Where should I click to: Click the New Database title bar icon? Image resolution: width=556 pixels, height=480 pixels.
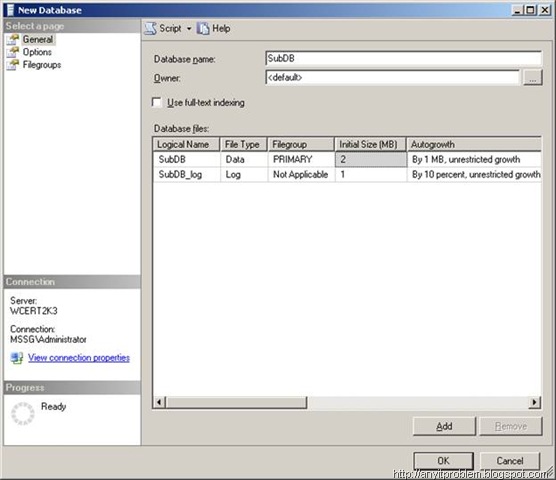tap(10, 10)
